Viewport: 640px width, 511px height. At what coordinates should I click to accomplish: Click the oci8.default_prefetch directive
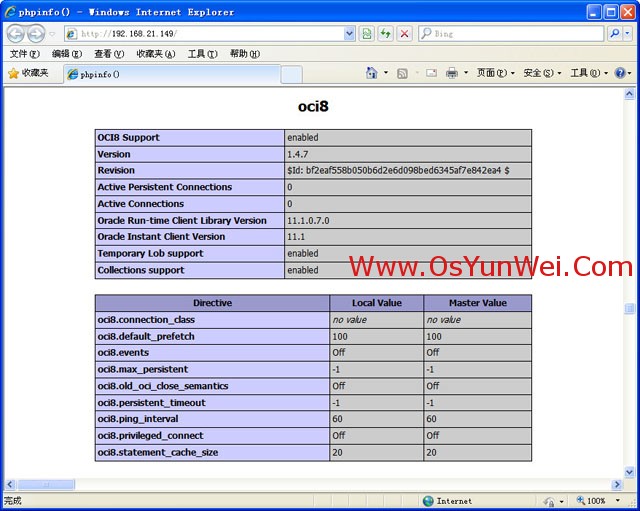[x=146, y=336]
